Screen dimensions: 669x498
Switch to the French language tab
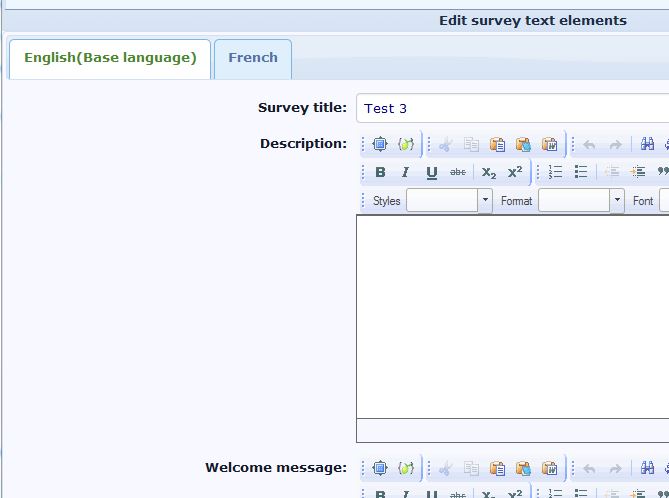(x=253, y=59)
